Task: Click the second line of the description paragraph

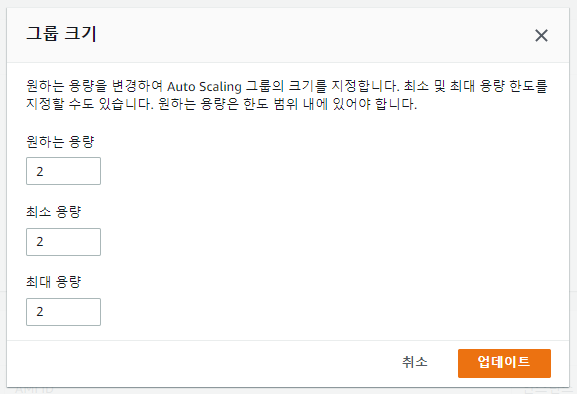Action: pos(222,104)
